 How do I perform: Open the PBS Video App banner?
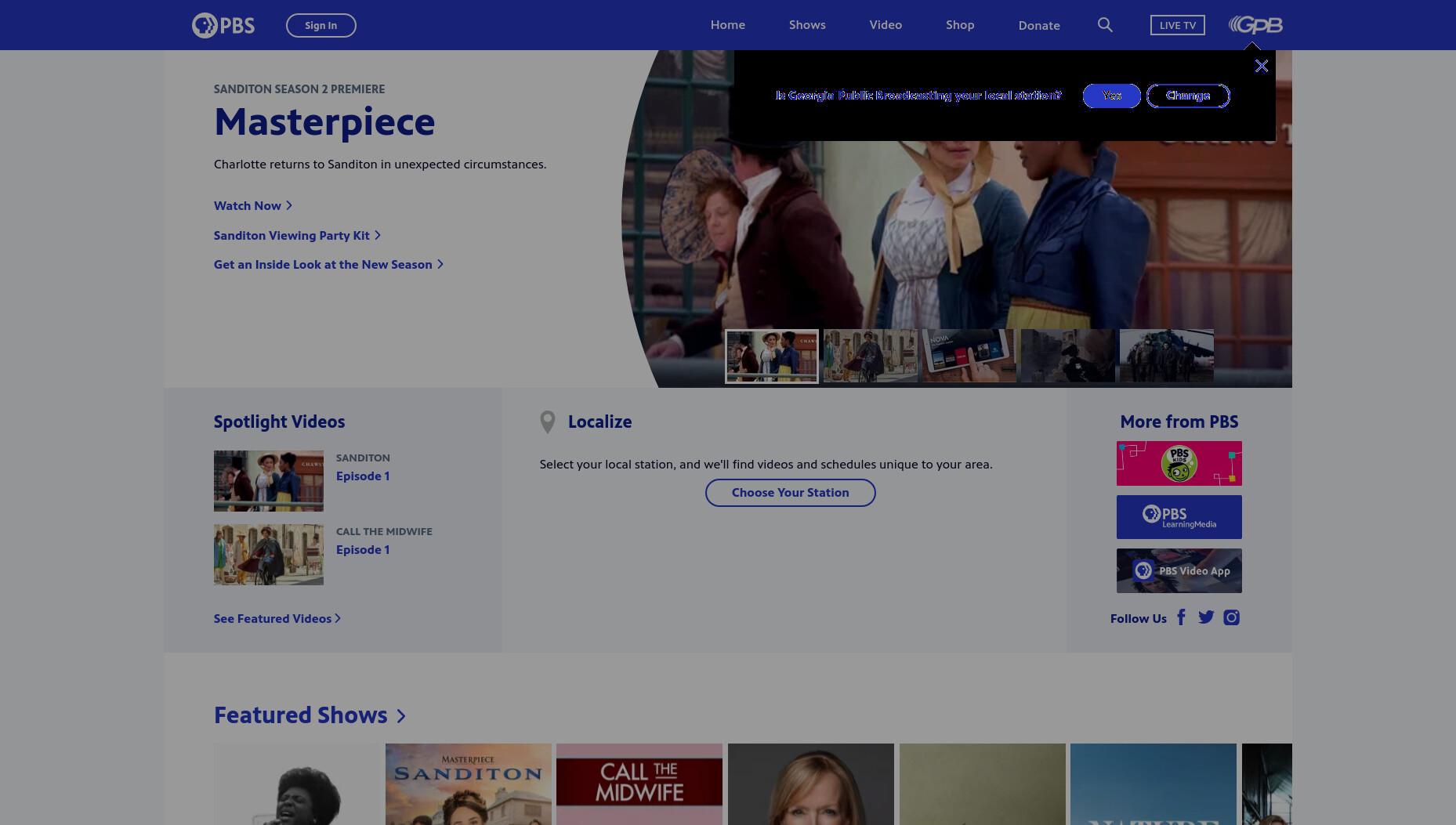pyautogui.click(x=1179, y=570)
